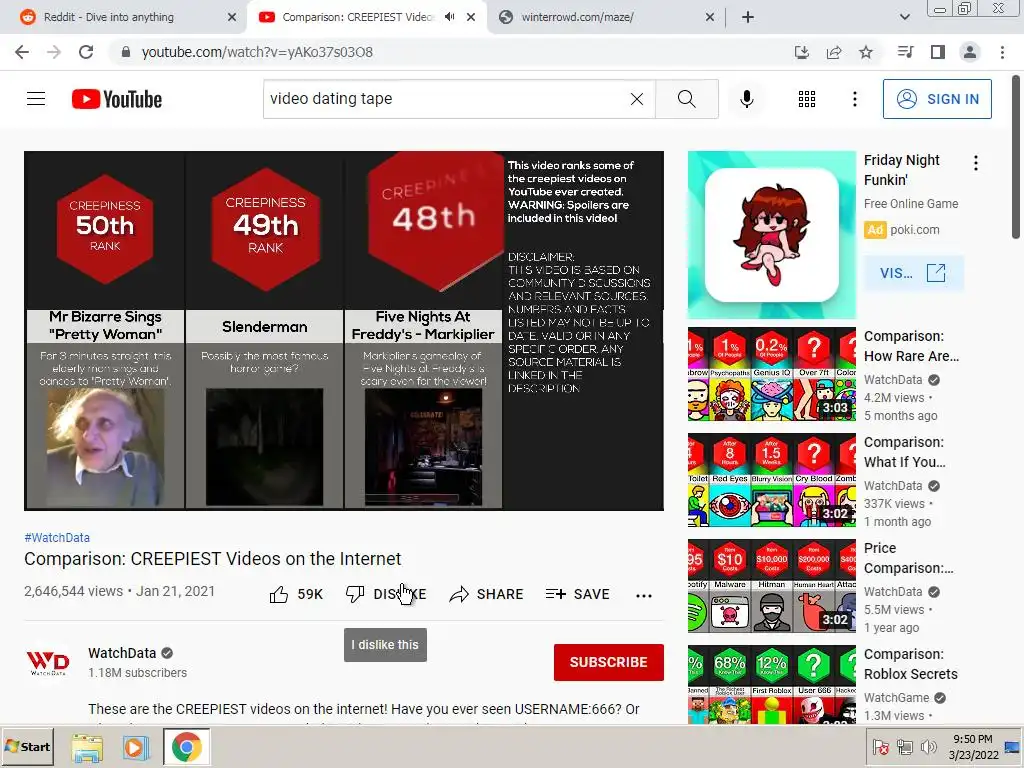Click the SIGN IN button
Screen dimensions: 1024x768
[936, 99]
